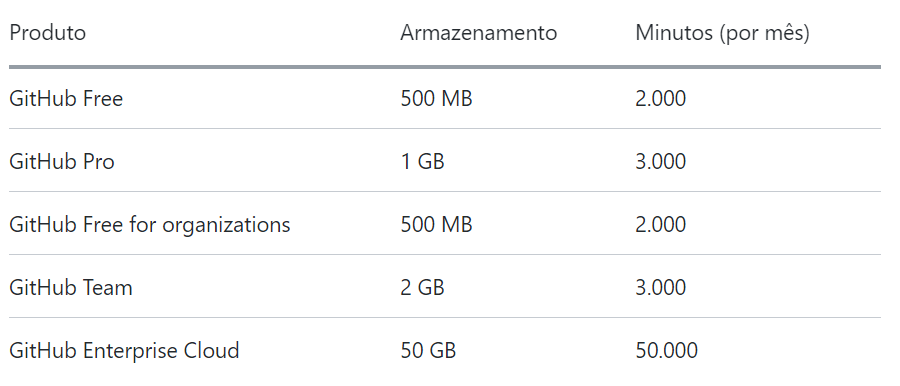The width and height of the screenshot is (900, 386).
Task: Select the GitHub Free product cell
Action: click(66, 99)
